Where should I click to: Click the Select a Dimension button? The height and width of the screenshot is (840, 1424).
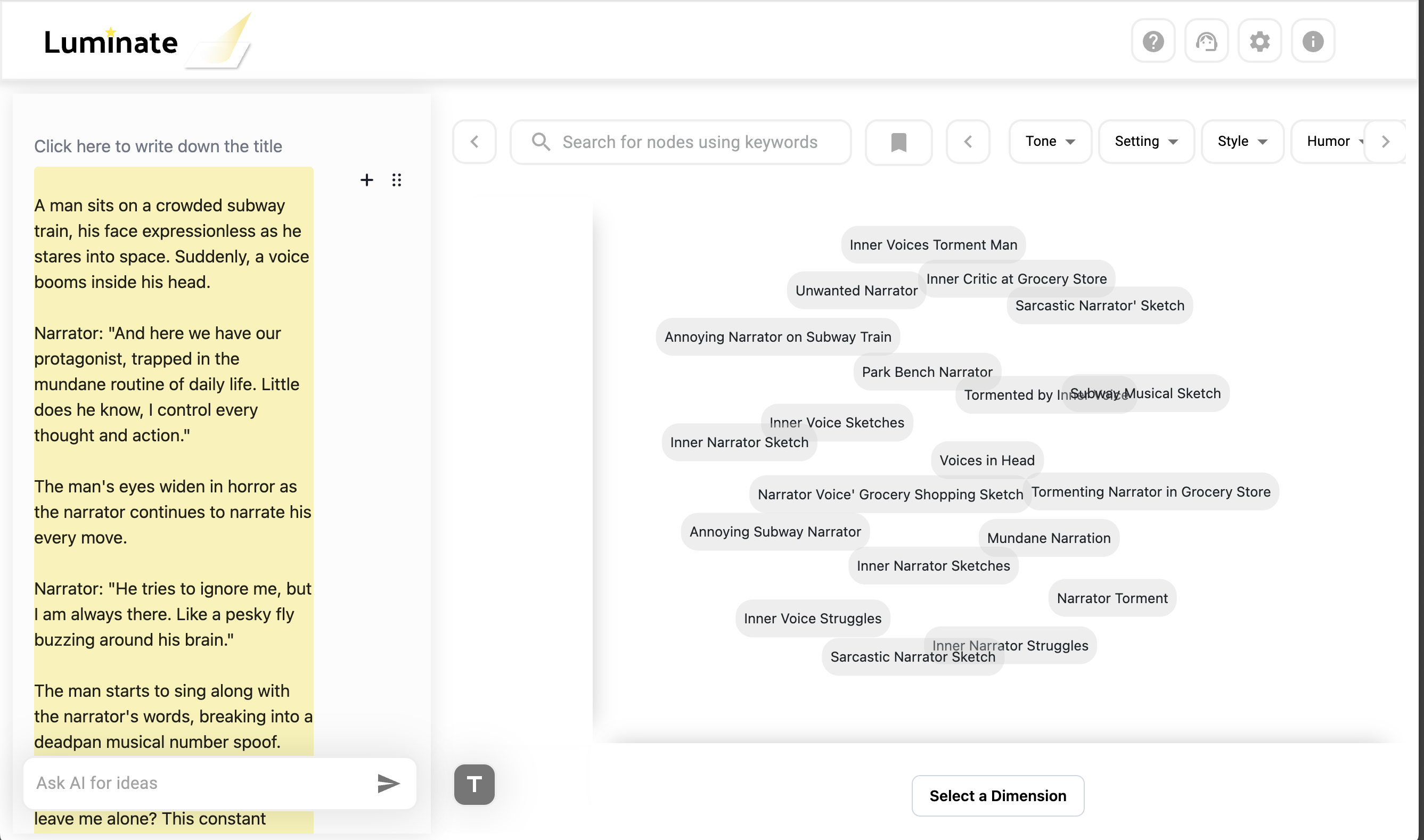coord(997,795)
